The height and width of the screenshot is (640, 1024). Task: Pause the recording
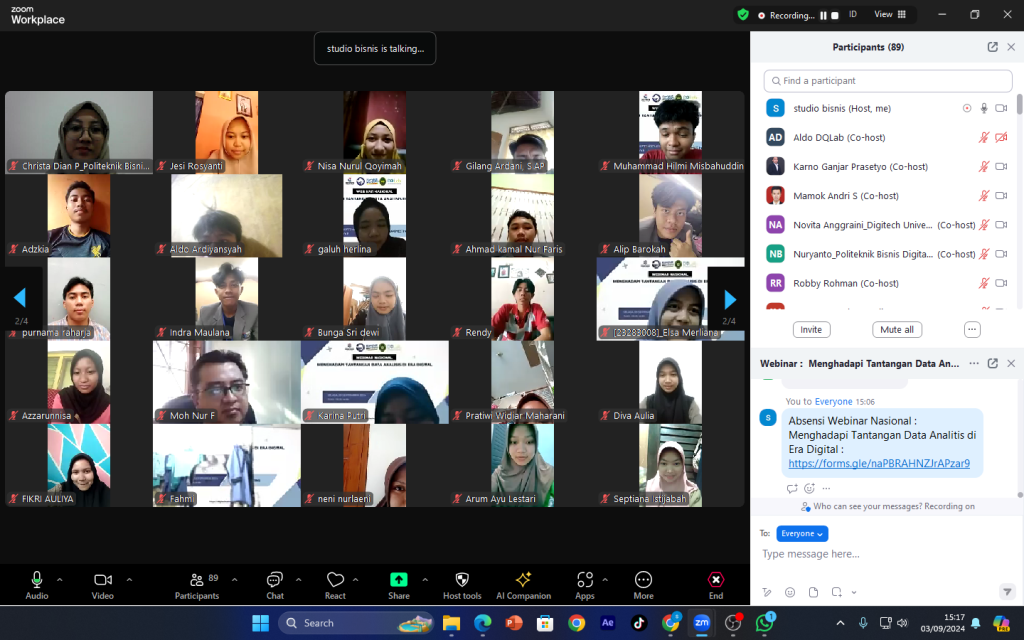(x=824, y=15)
